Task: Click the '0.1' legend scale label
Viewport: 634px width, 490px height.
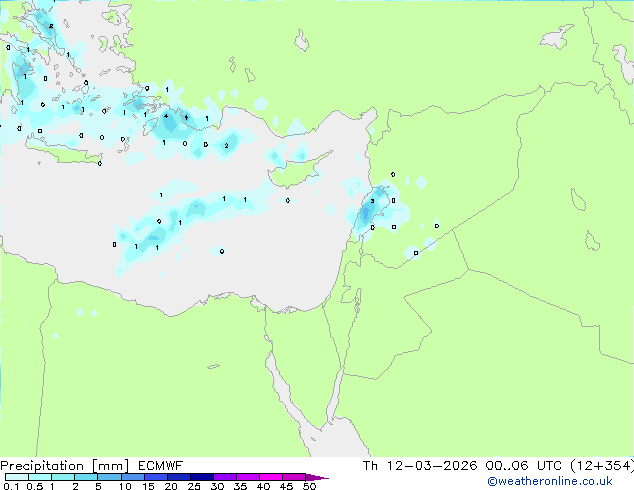Action: click(x=11, y=486)
